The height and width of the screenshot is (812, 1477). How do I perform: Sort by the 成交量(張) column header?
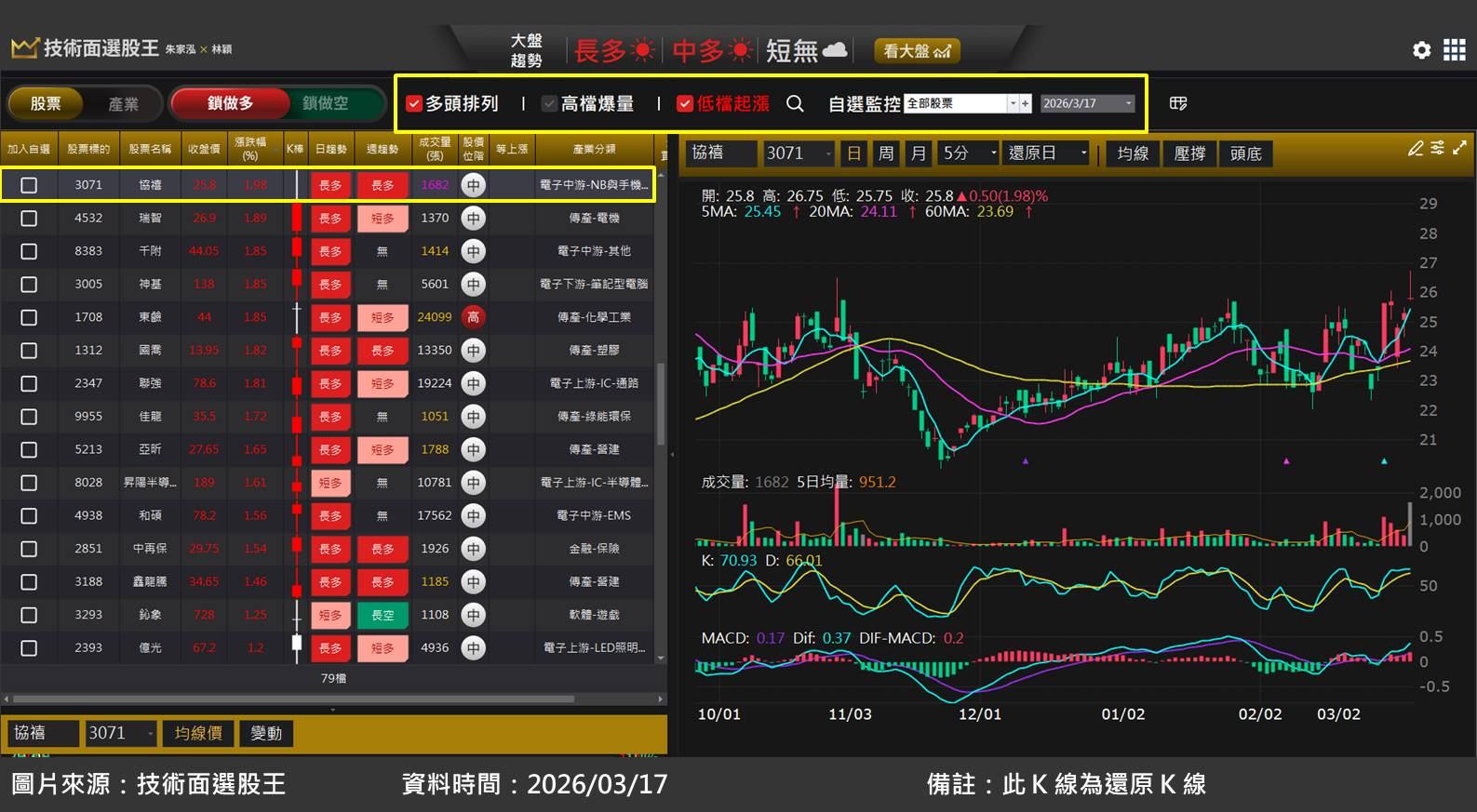point(435,149)
